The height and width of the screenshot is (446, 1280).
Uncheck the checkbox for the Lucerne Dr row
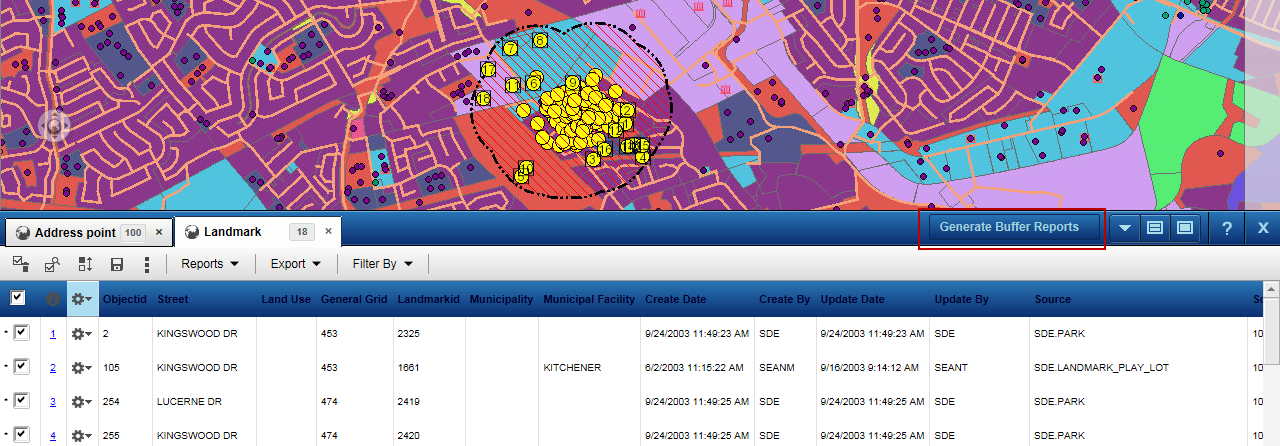pyautogui.click(x=22, y=401)
